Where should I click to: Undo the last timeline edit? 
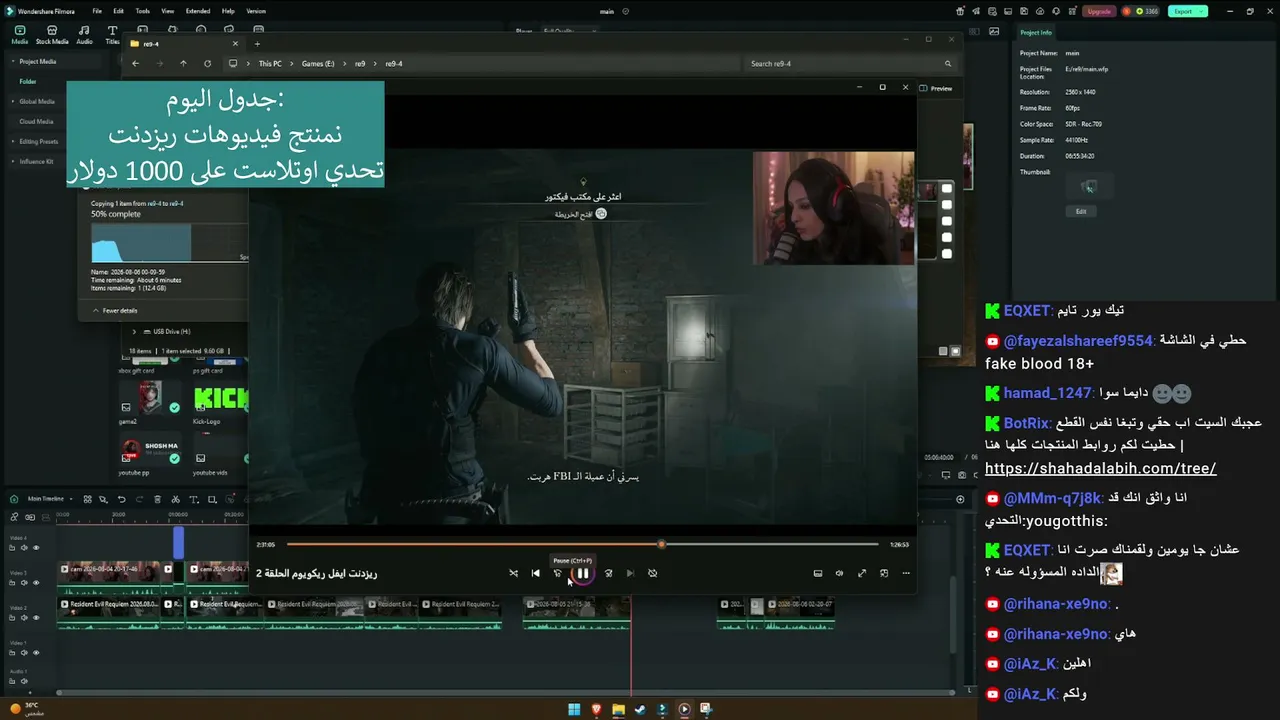coord(122,499)
